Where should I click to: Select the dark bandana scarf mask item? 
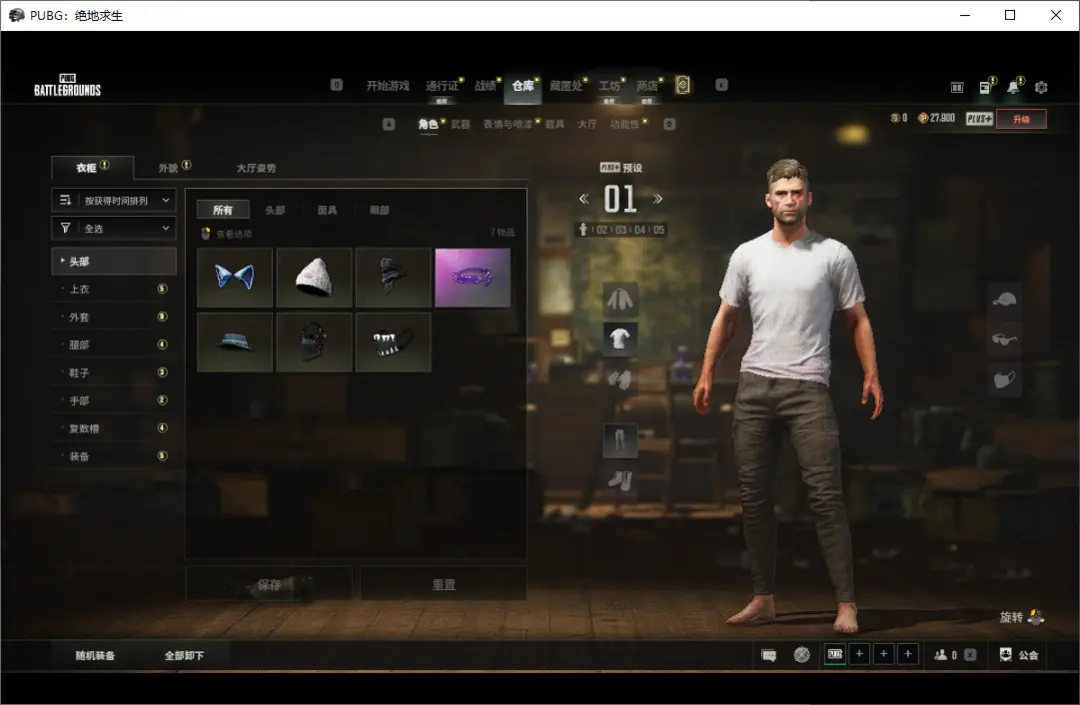[x=393, y=277]
